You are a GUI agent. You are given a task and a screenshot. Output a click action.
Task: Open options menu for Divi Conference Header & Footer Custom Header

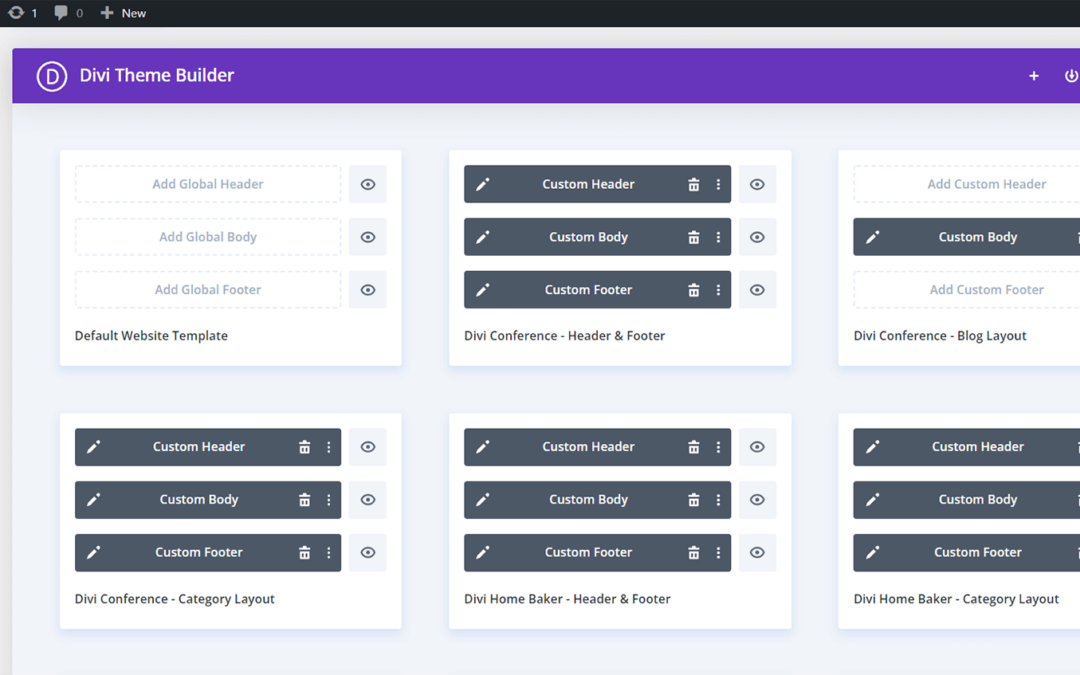718,185
